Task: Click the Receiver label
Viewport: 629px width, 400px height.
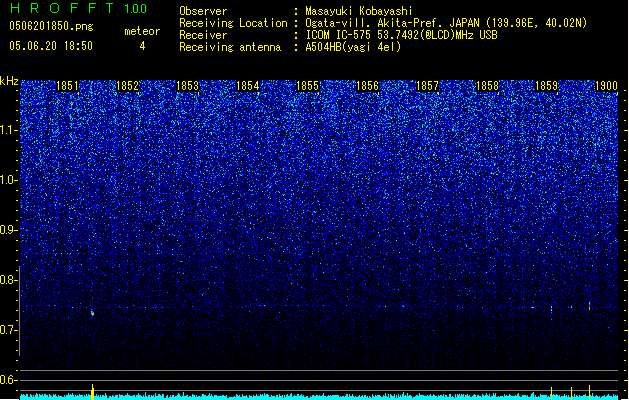Action: (x=203, y=35)
